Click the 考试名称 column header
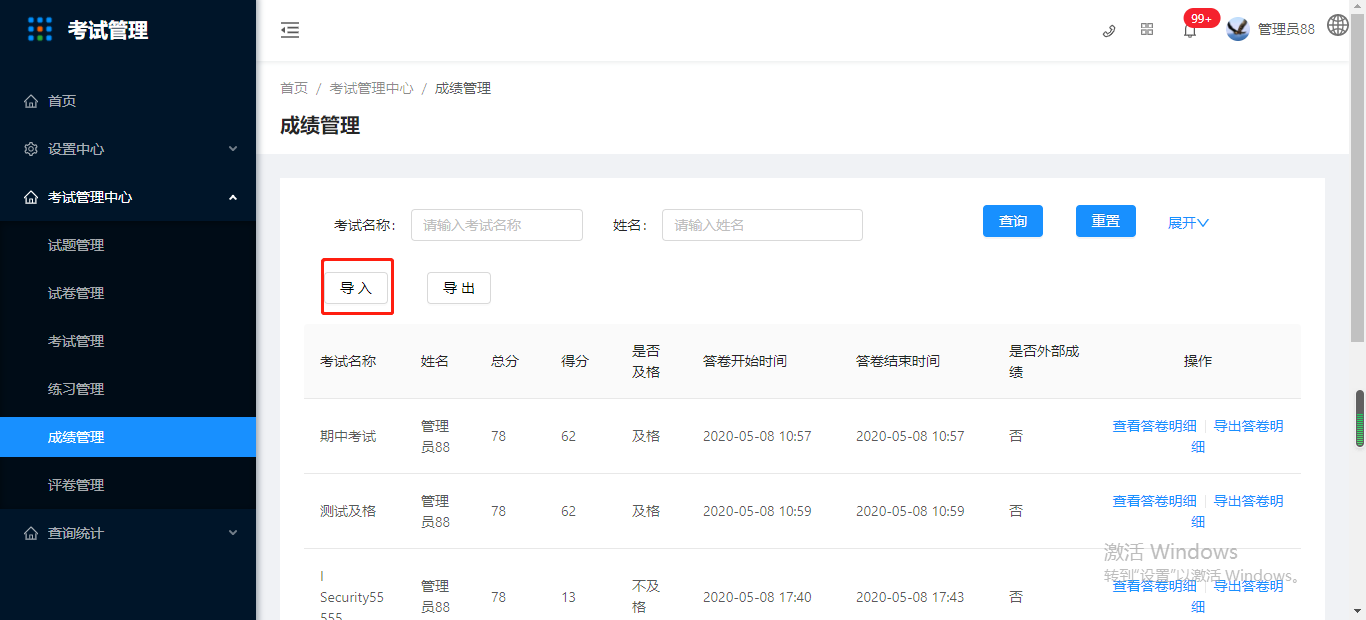Image resolution: width=1366 pixels, height=620 pixels. tap(348, 361)
